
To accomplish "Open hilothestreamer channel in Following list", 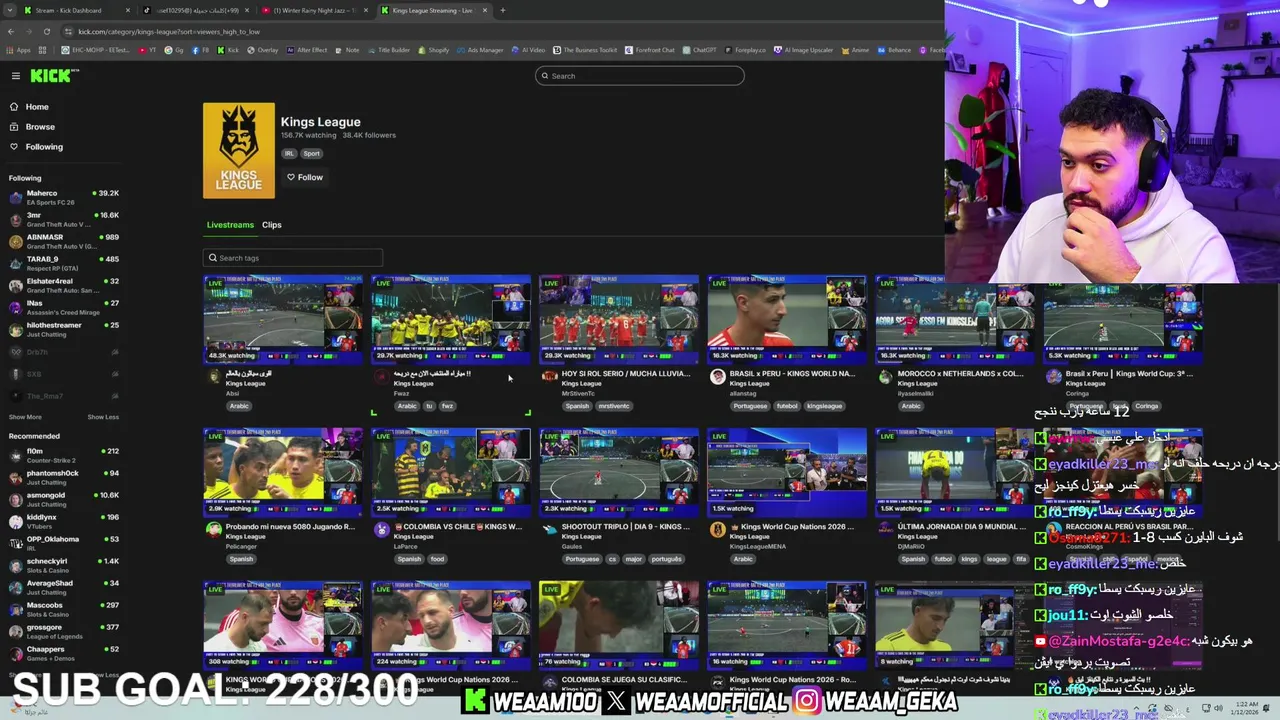I will coord(62,329).
